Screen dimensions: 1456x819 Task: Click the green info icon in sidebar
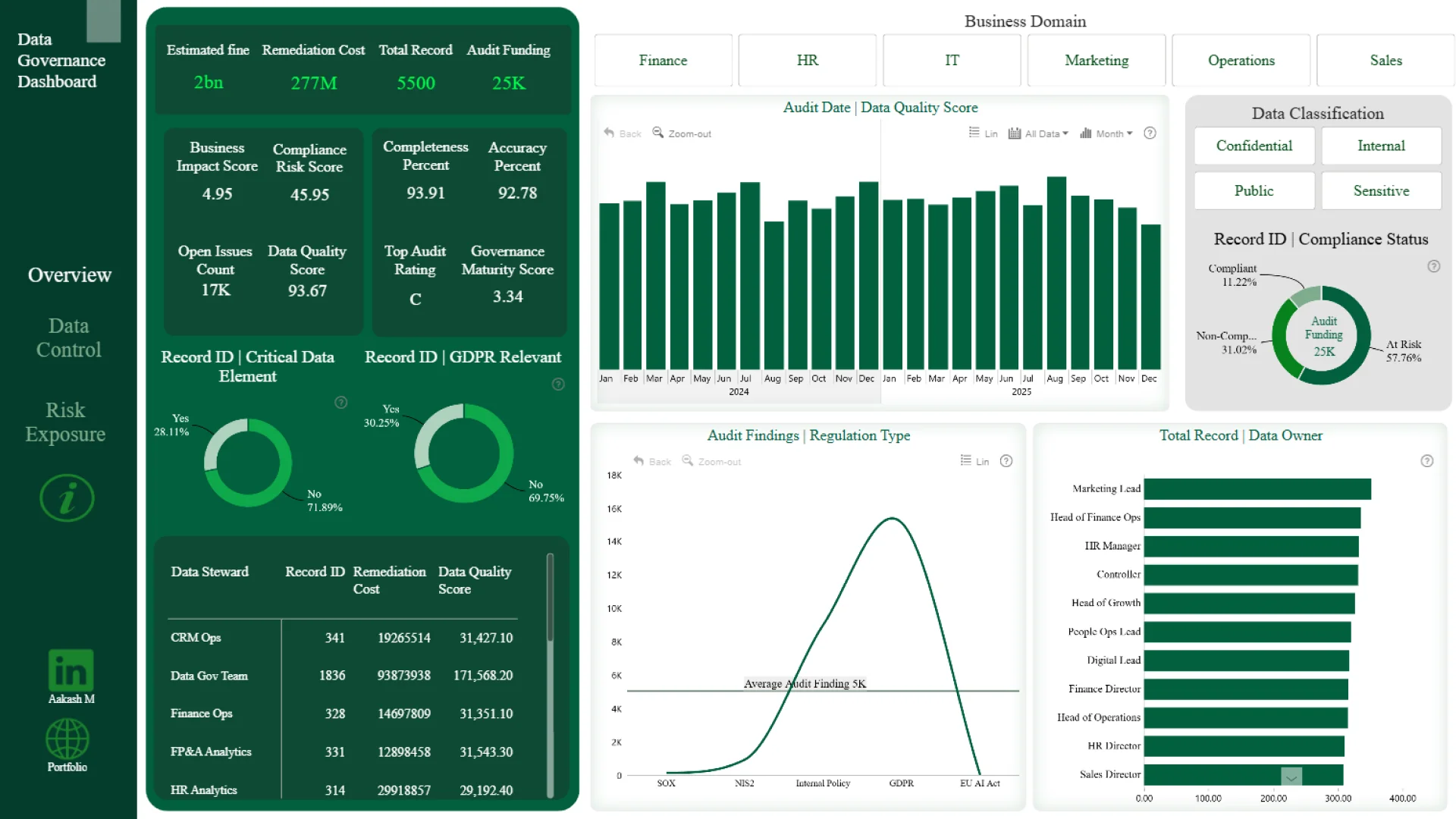click(67, 498)
